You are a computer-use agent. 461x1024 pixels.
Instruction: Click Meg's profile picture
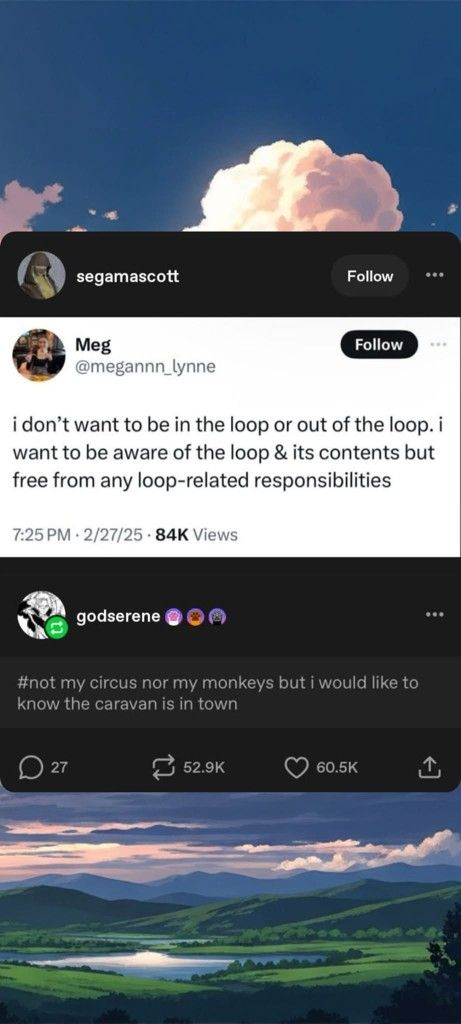[39, 355]
